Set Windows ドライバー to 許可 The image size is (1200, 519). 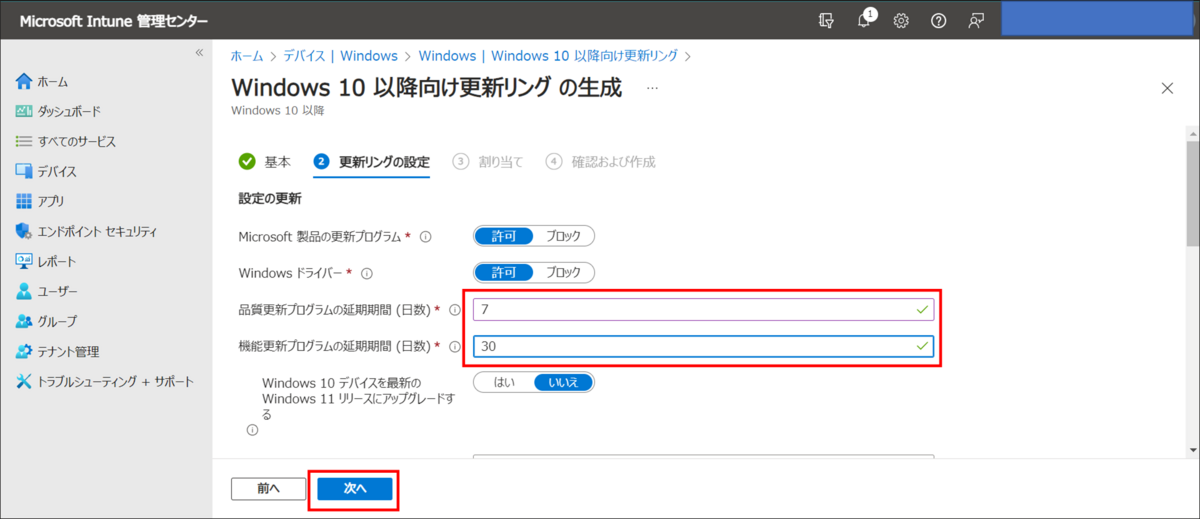[503, 272]
